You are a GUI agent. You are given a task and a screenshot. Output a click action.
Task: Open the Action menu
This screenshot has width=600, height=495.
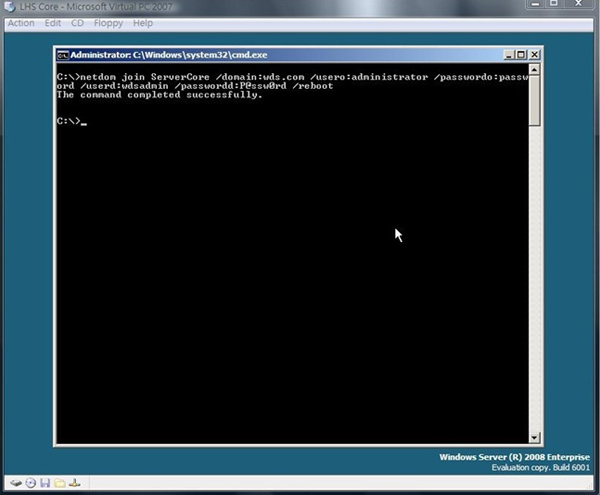pos(21,23)
